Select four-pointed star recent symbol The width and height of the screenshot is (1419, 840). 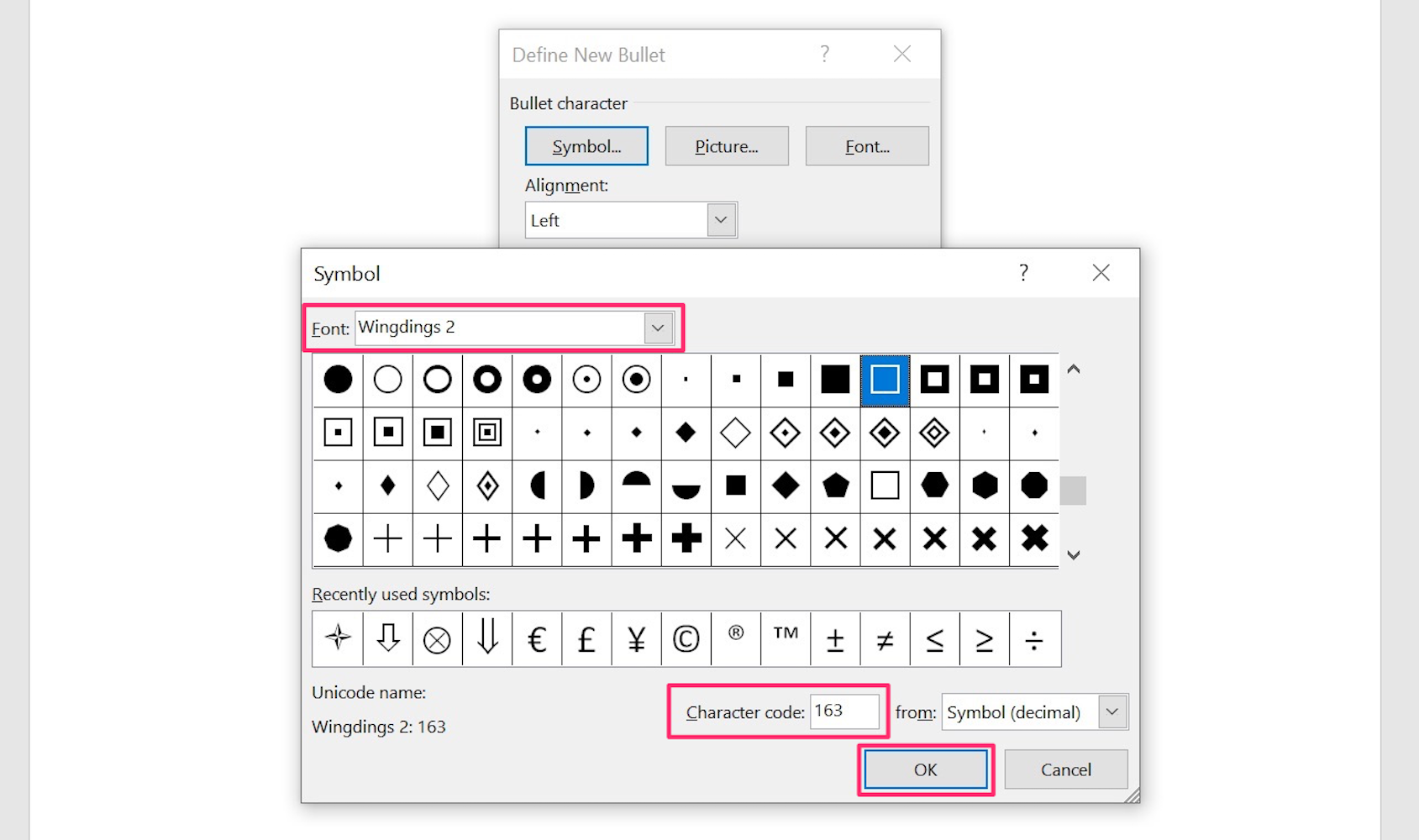[x=338, y=639]
